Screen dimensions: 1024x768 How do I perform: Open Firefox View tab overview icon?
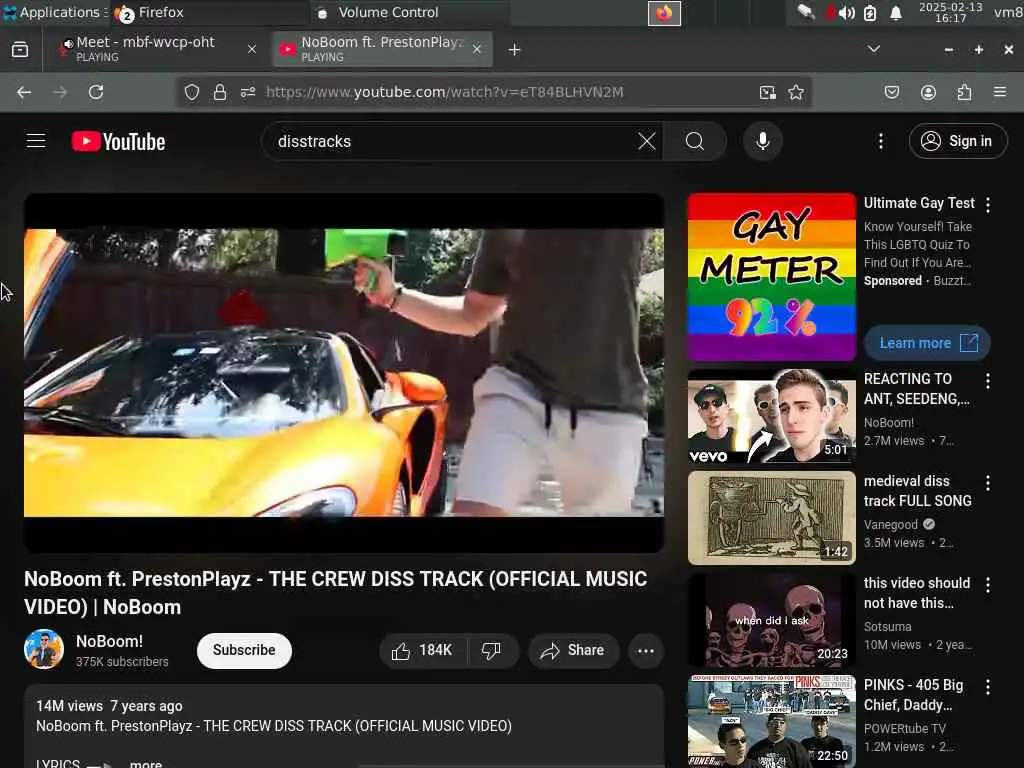pos(20,50)
